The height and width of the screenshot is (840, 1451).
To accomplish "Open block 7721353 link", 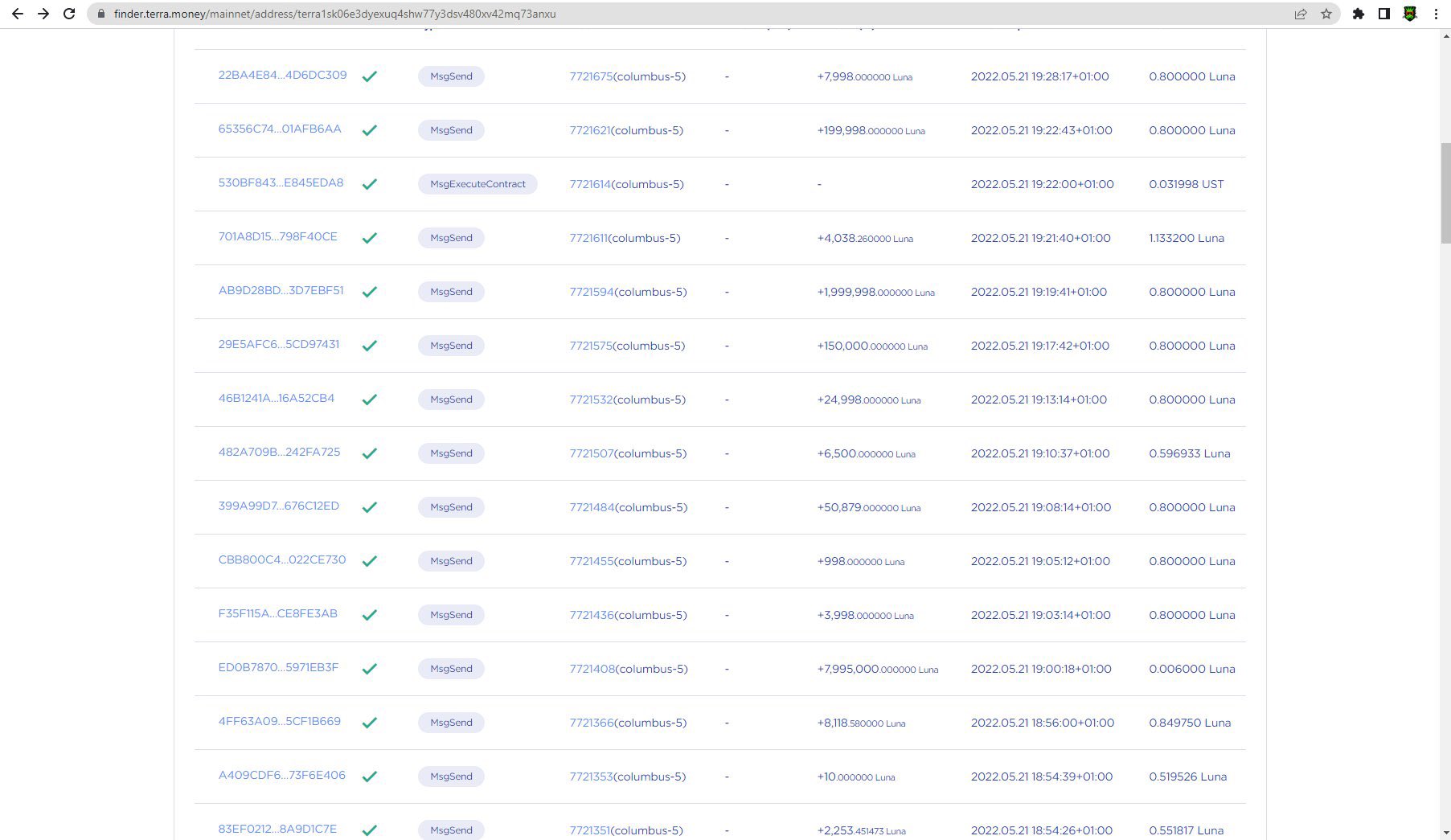I will click(x=591, y=776).
